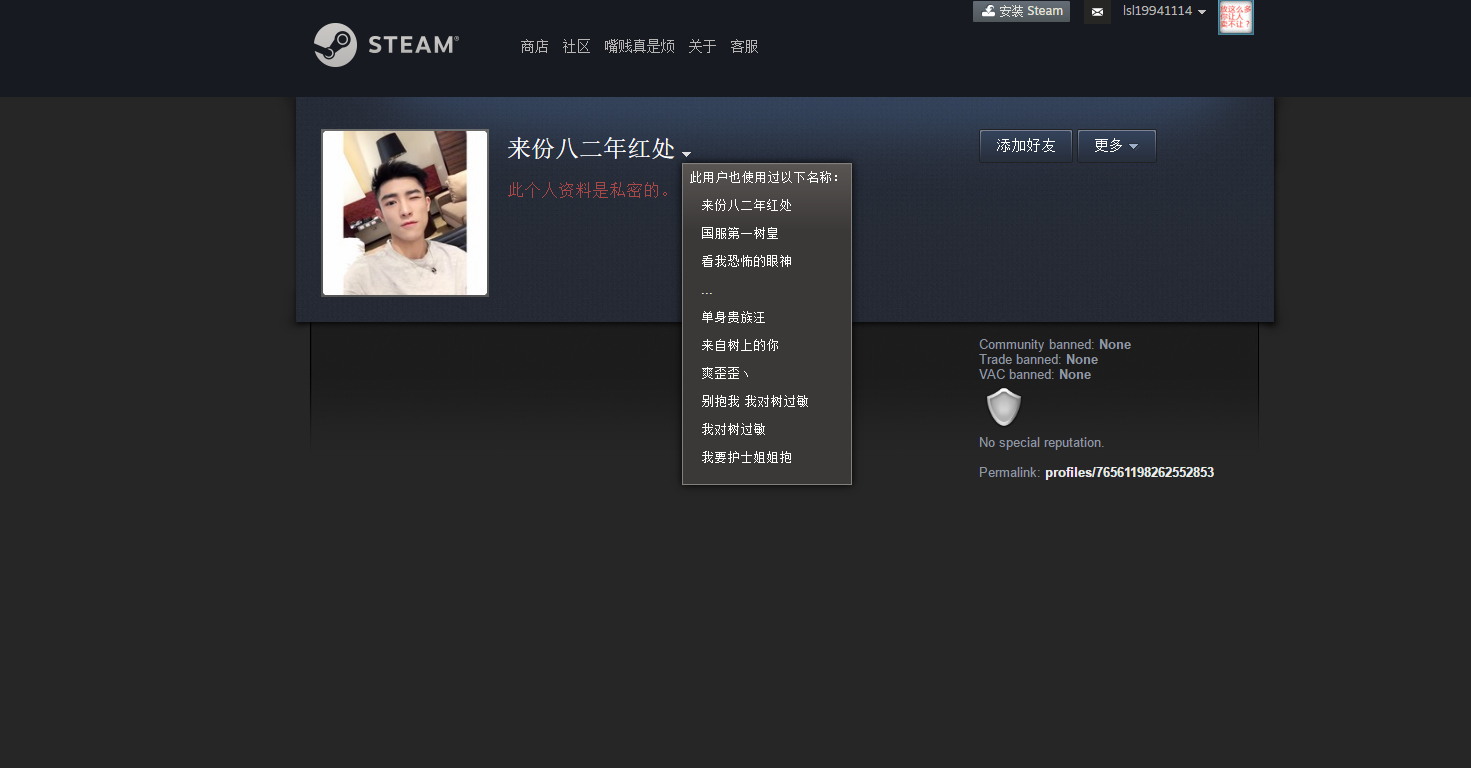Click the ellipsis entry in names list
Viewport: 1471px width, 768px height.
pyautogui.click(x=707, y=291)
